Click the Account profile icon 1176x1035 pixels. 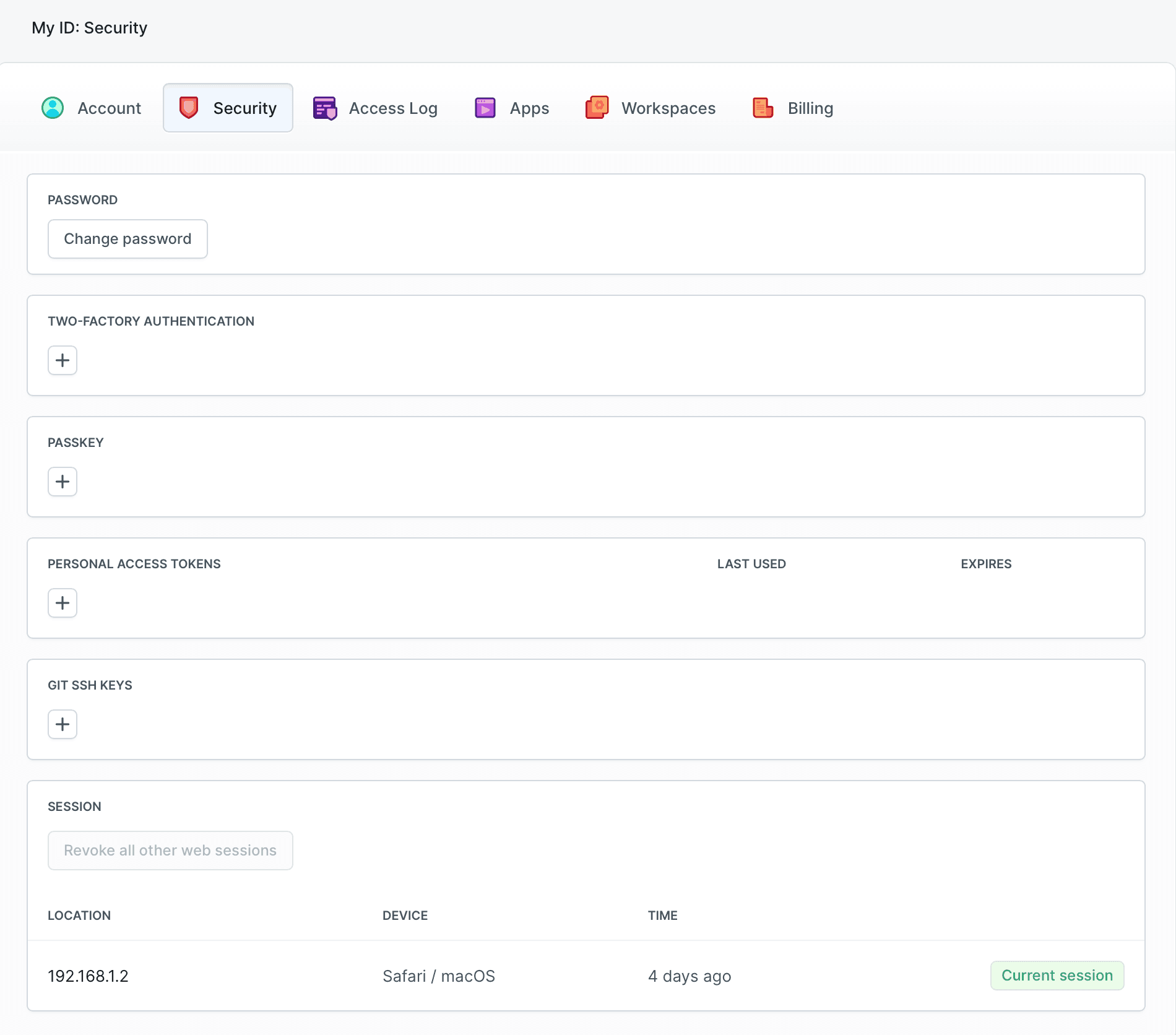[54, 108]
